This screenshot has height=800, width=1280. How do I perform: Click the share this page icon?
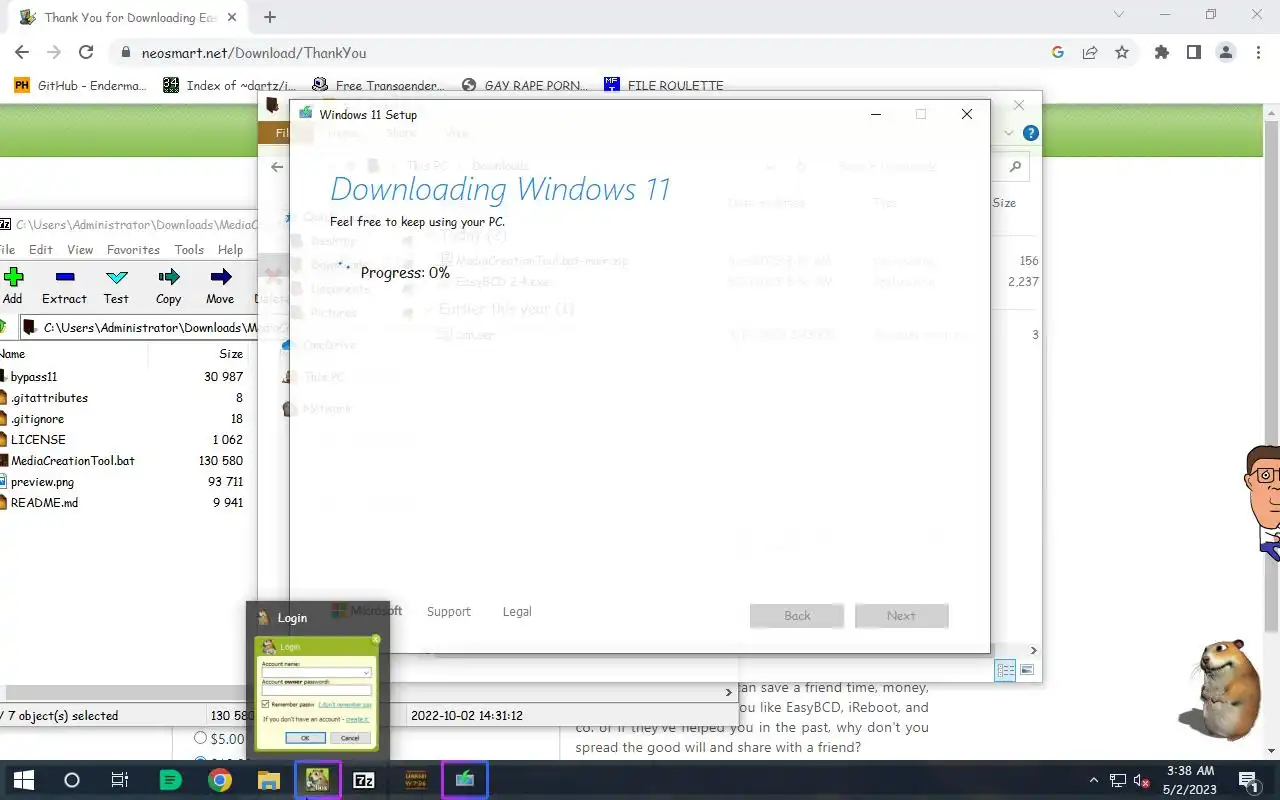tap(1090, 53)
